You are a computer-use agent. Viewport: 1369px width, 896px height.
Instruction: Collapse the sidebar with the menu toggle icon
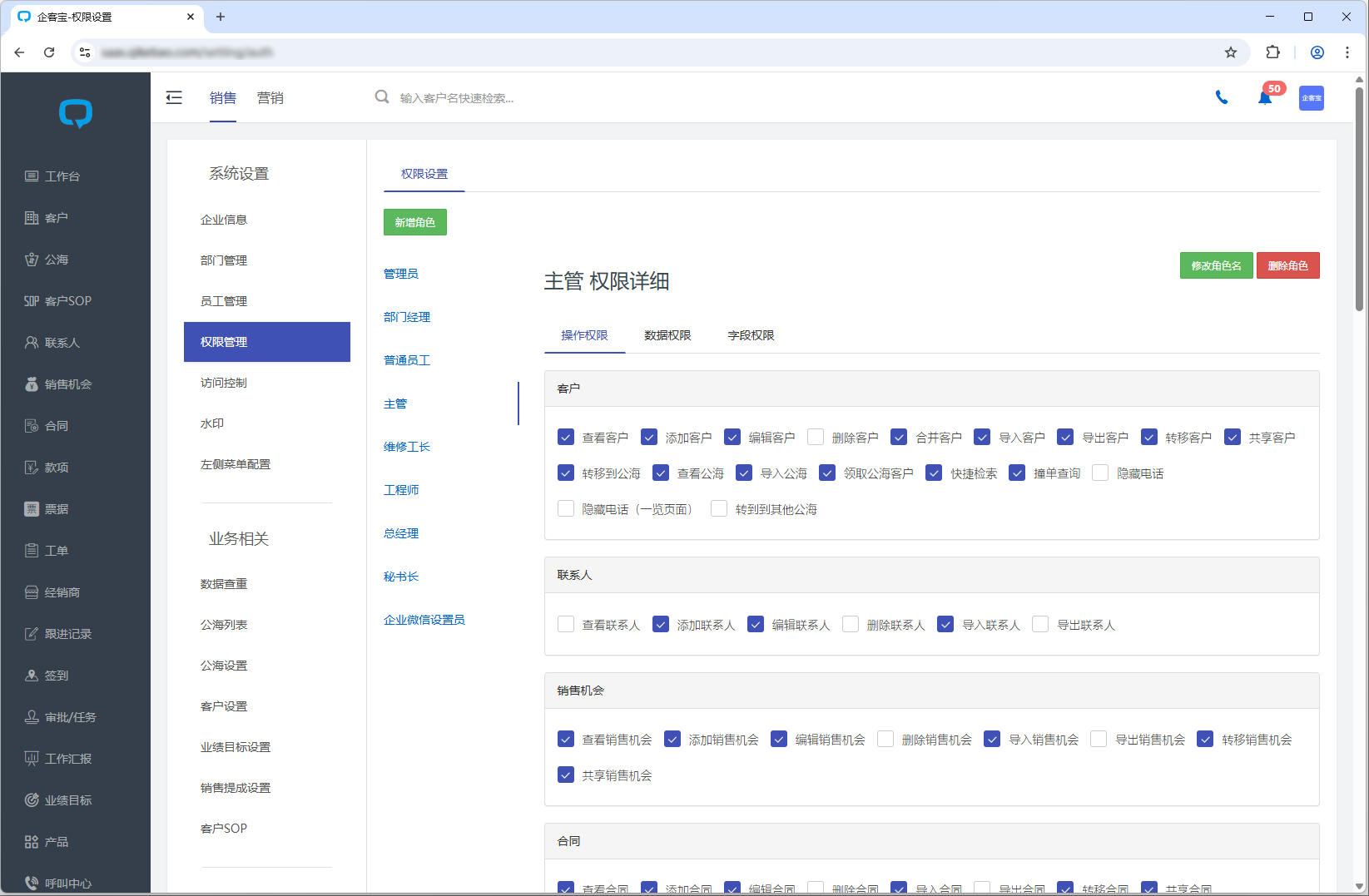click(174, 98)
